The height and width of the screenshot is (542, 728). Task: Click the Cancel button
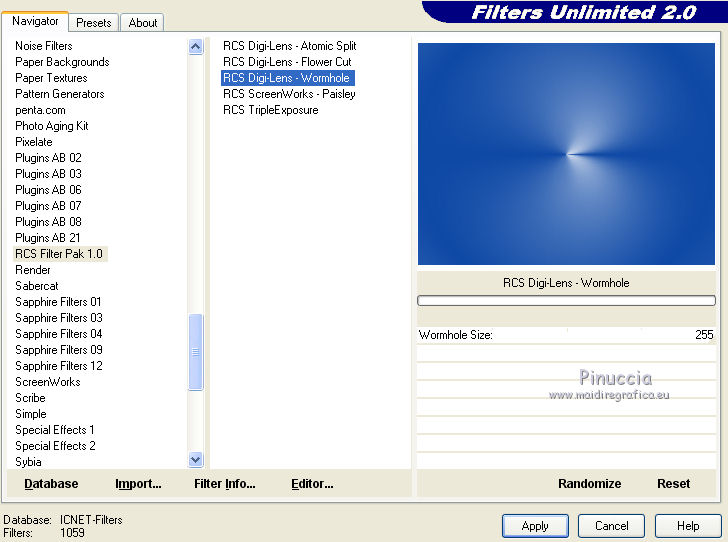(611, 526)
